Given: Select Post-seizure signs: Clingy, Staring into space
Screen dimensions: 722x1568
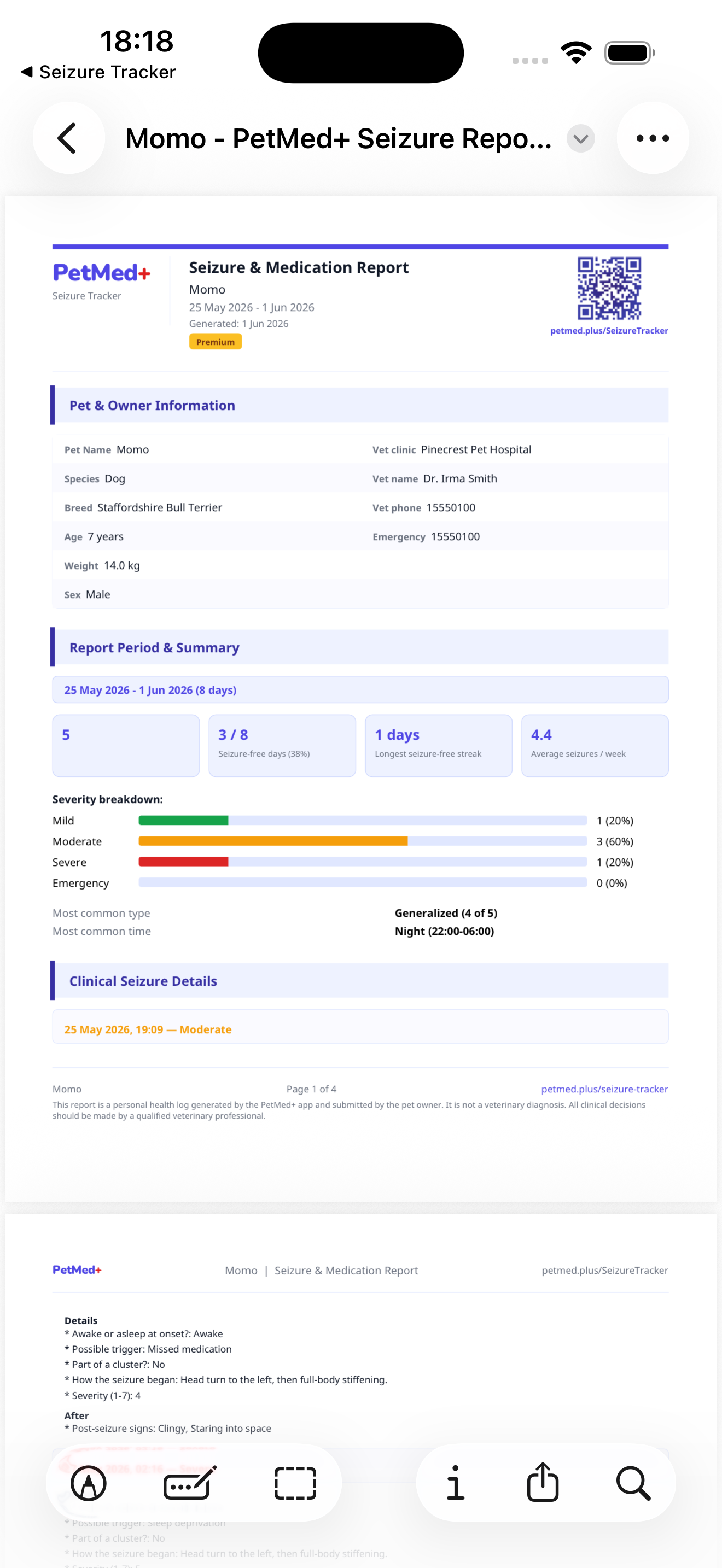Looking at the screenshot, I should click(168, 1428).
